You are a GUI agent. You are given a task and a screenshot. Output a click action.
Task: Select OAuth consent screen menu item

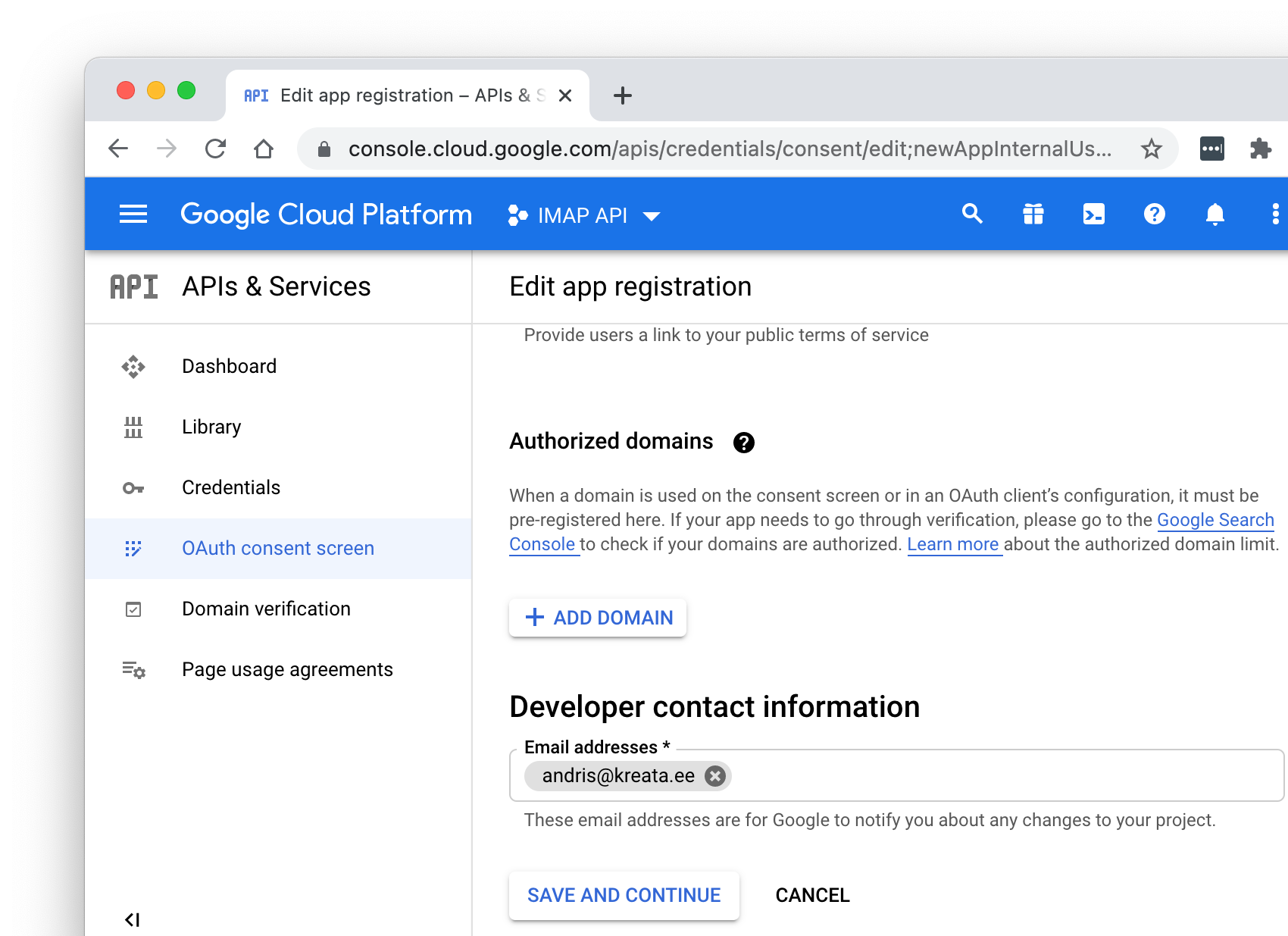278,549
